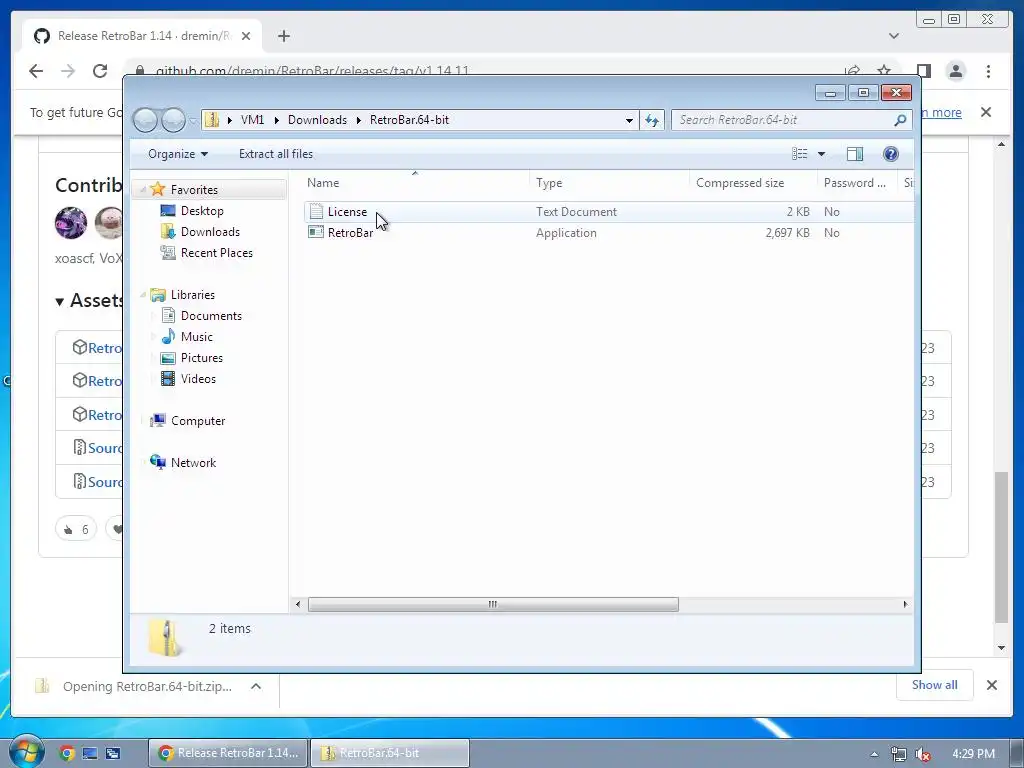Image resolution: width=1024 pixels, height=768 pixels.
Task: Select Libraries in navigation pane
Action: tap(192, 295)
